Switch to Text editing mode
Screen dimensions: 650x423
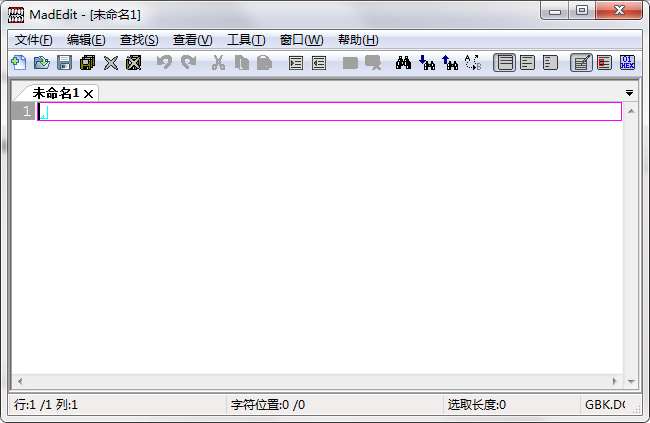pos(581,63)
